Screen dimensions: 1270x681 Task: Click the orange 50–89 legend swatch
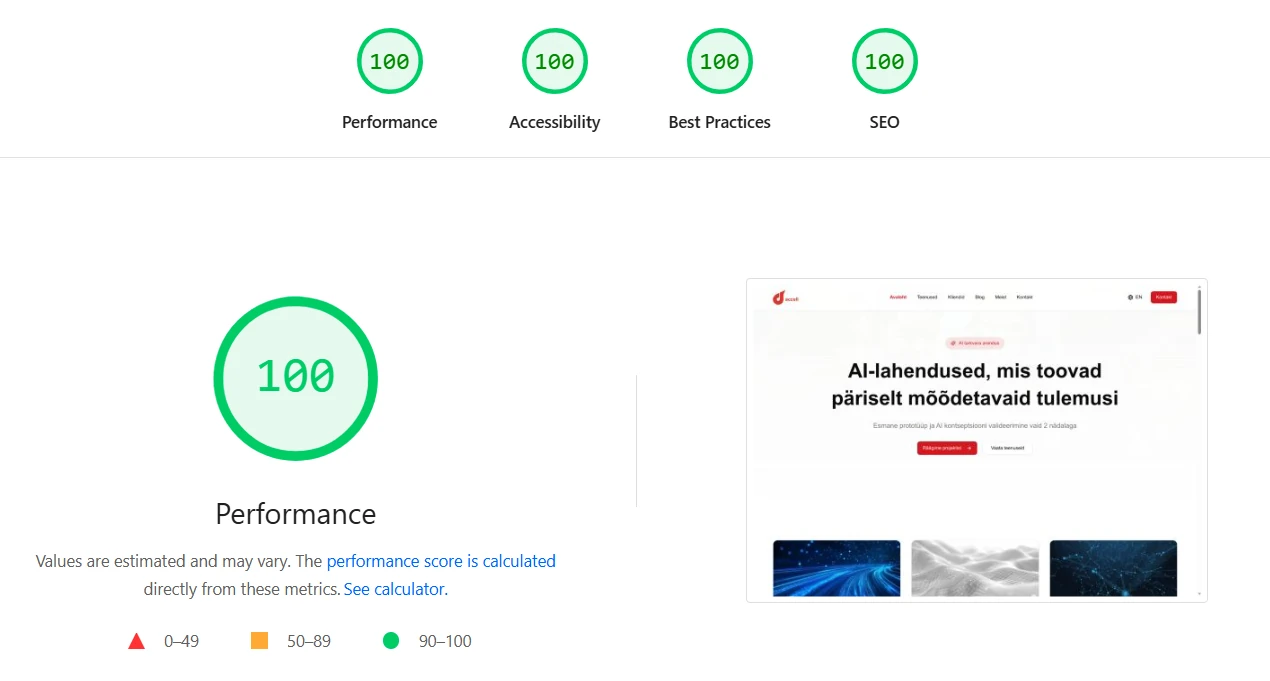click(259, 640)
